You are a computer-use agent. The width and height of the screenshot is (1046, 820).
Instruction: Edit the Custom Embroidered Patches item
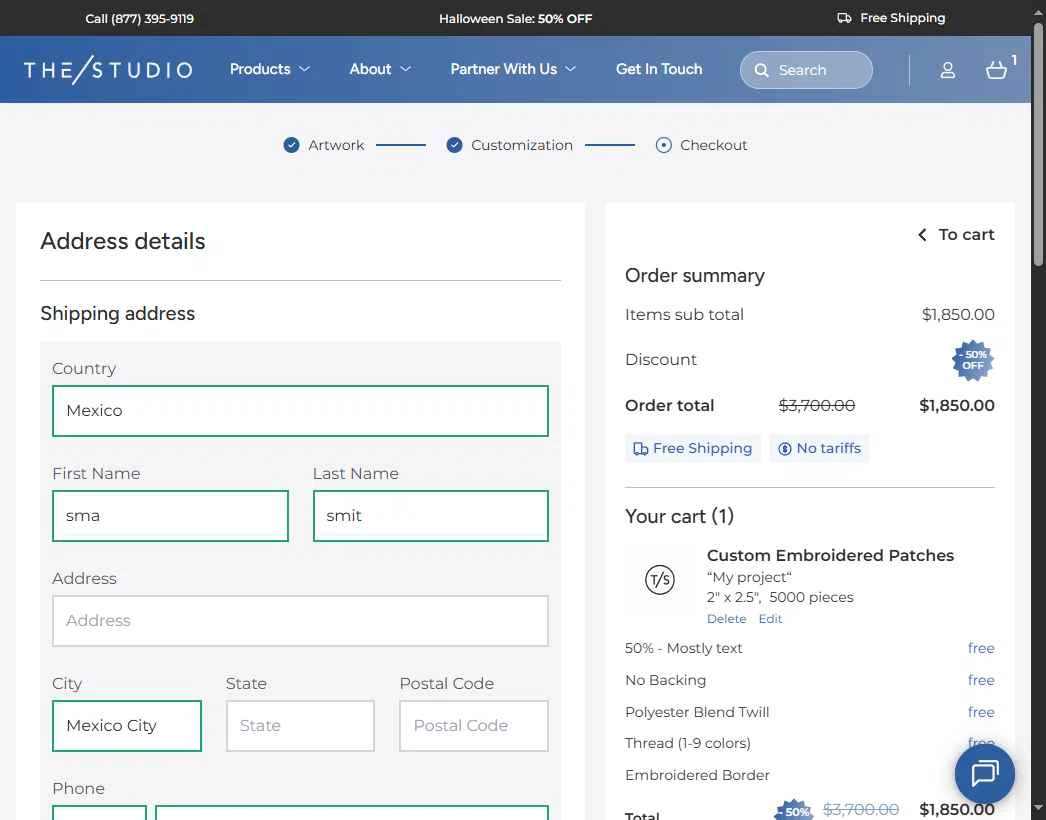[770, 619]
